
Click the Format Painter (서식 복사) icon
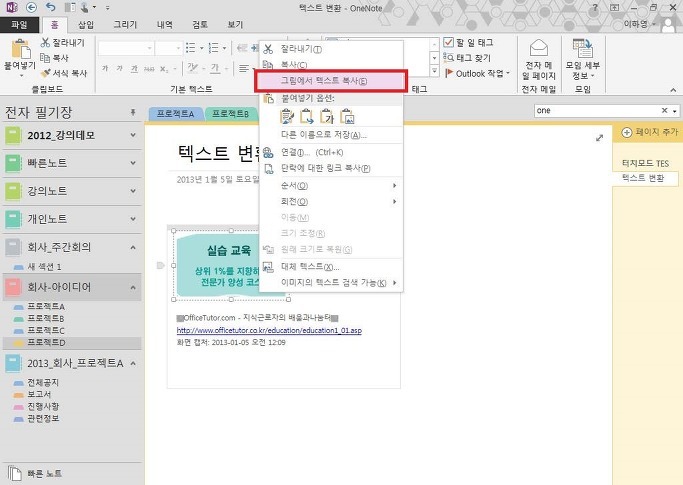47,73
